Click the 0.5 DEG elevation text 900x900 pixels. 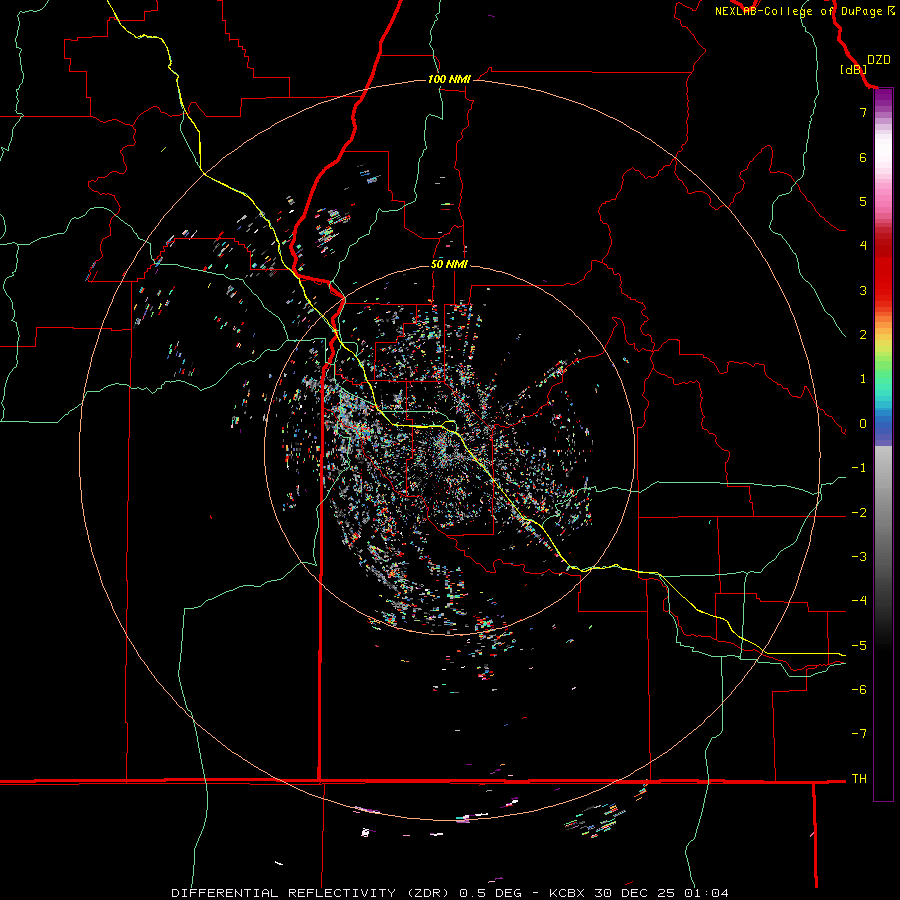(x=490, y=893)
